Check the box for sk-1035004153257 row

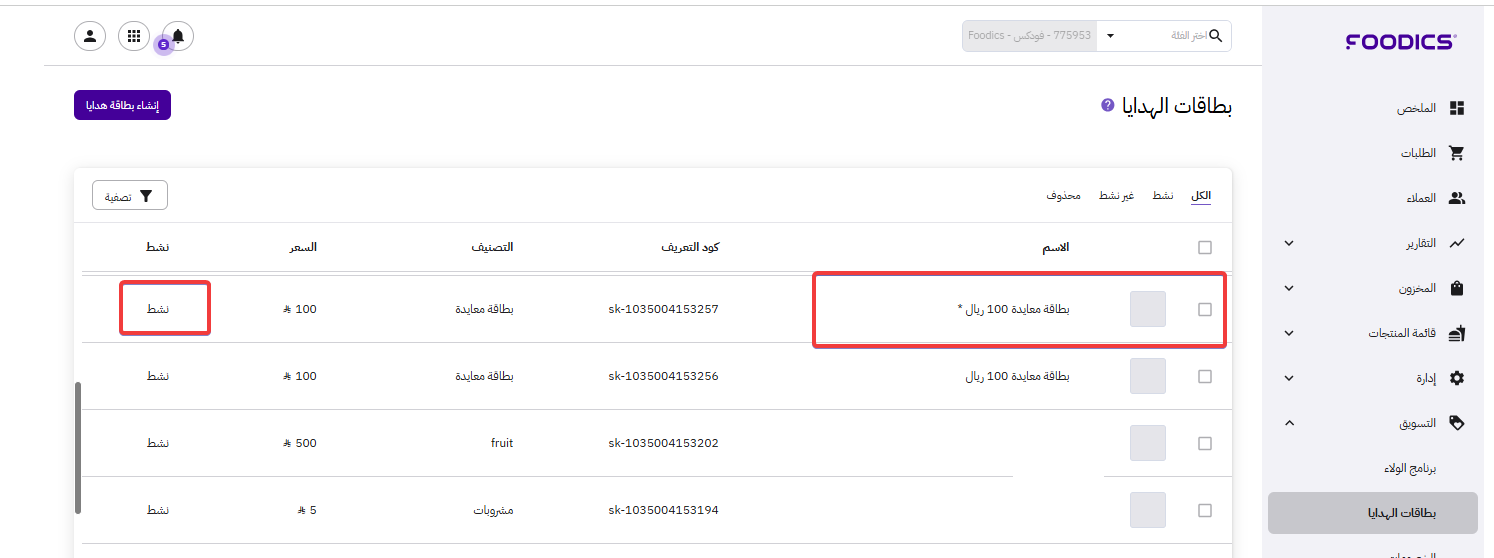1204,310
